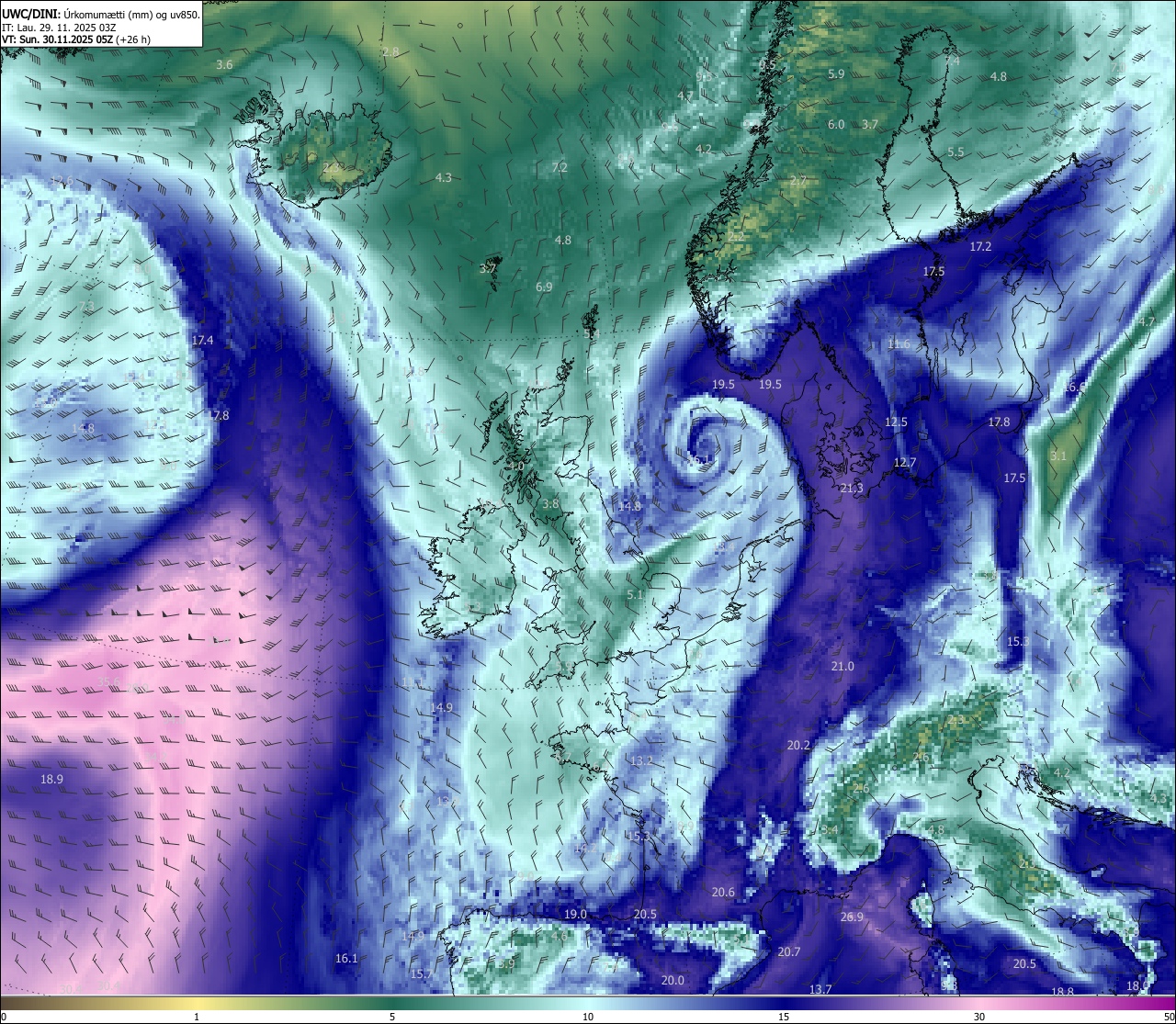Click the UWC/DINI Úrkomumætti title text
The image size is (1176, 1024).
[x=100, y=14]
